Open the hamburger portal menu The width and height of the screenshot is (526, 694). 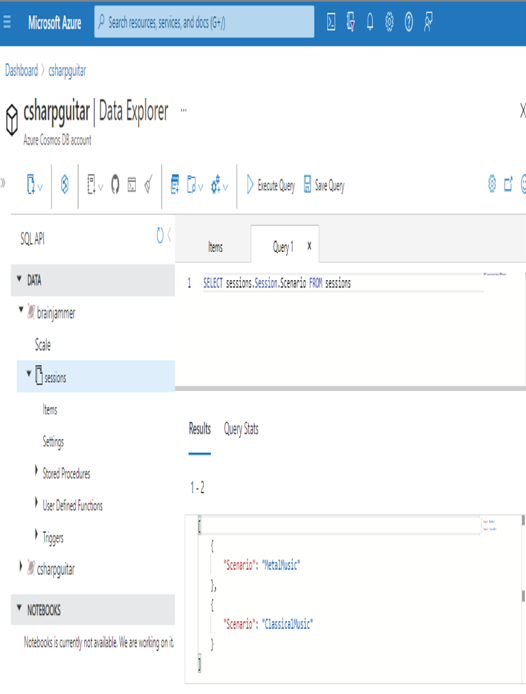(x=7, y=22)
